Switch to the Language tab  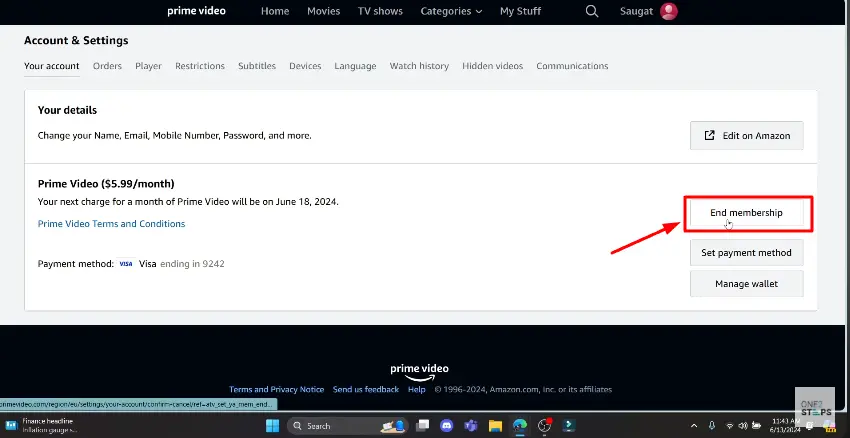(355, 66)
